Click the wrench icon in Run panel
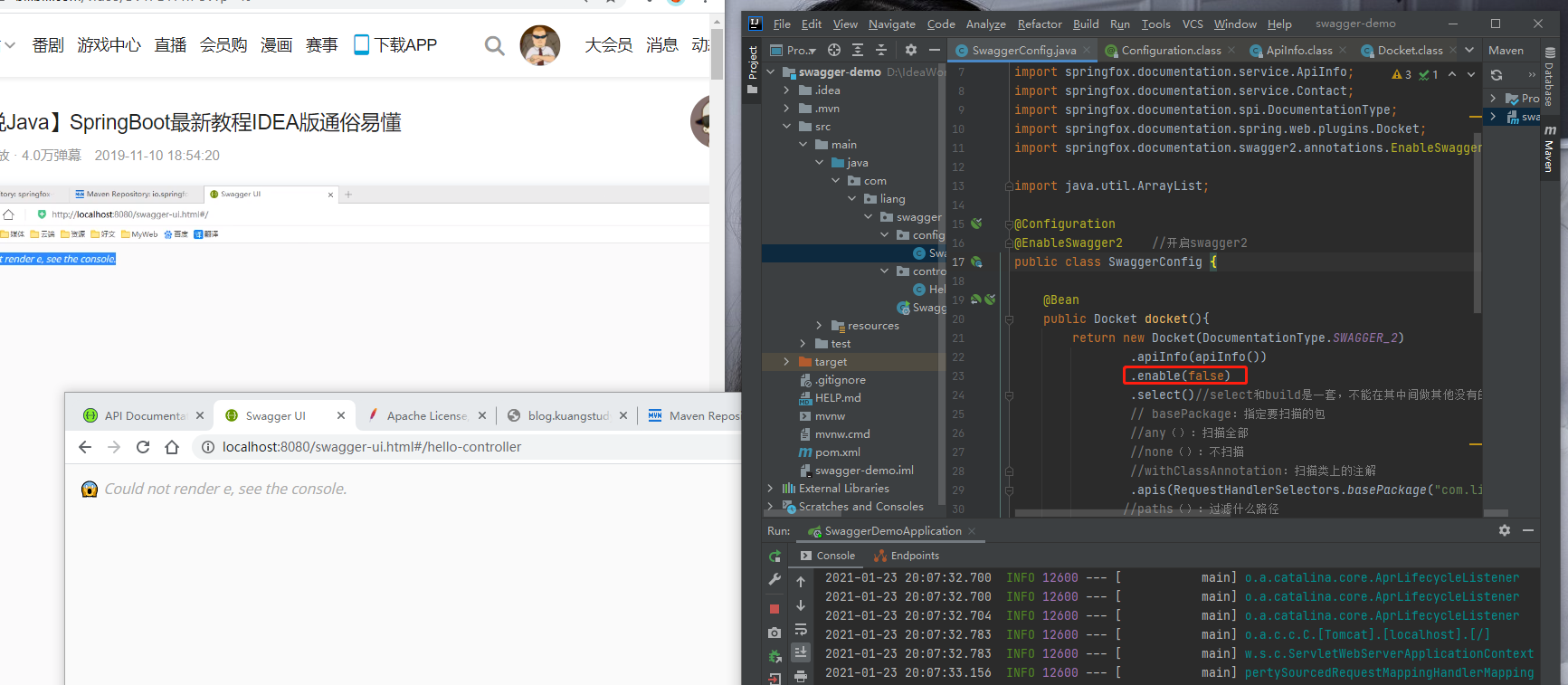 point(774,580)
